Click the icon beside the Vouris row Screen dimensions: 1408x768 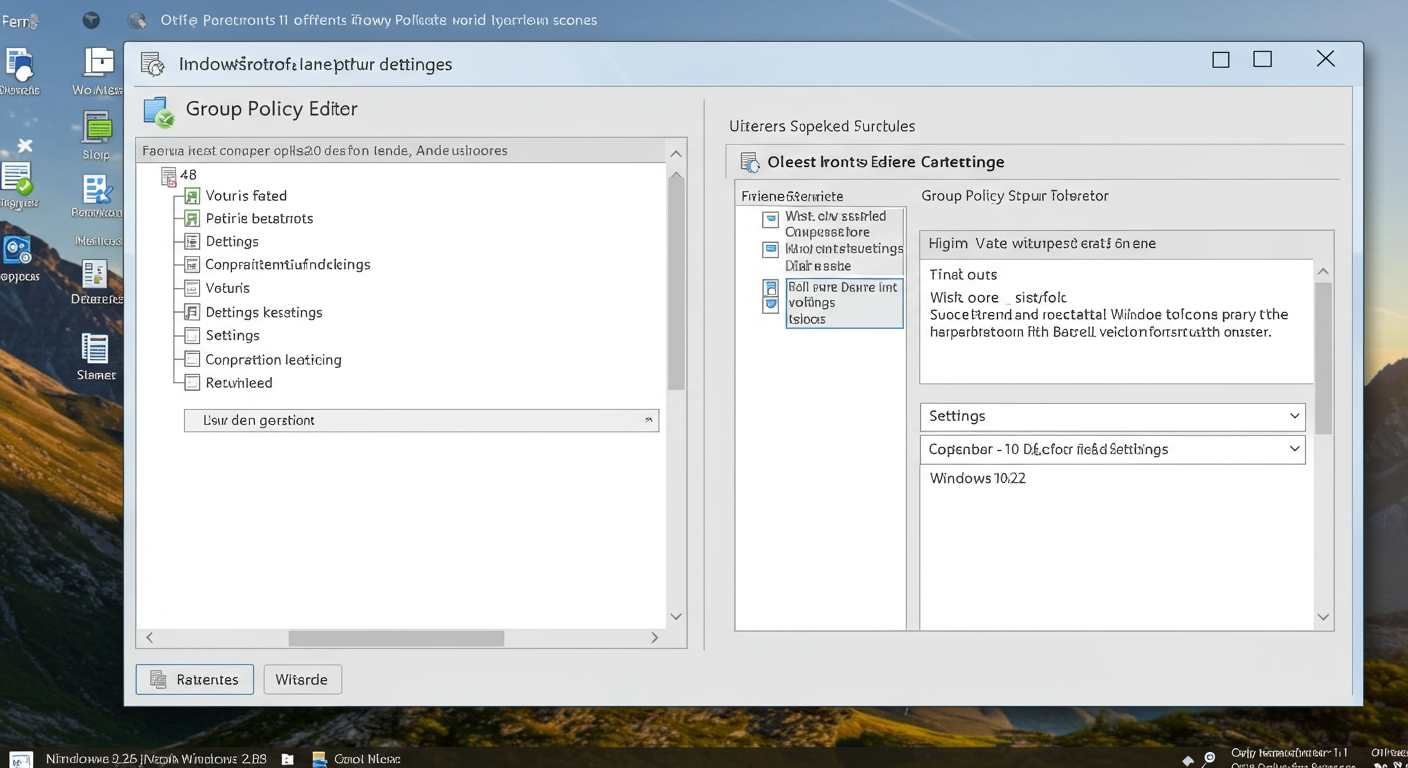point(192,288)
